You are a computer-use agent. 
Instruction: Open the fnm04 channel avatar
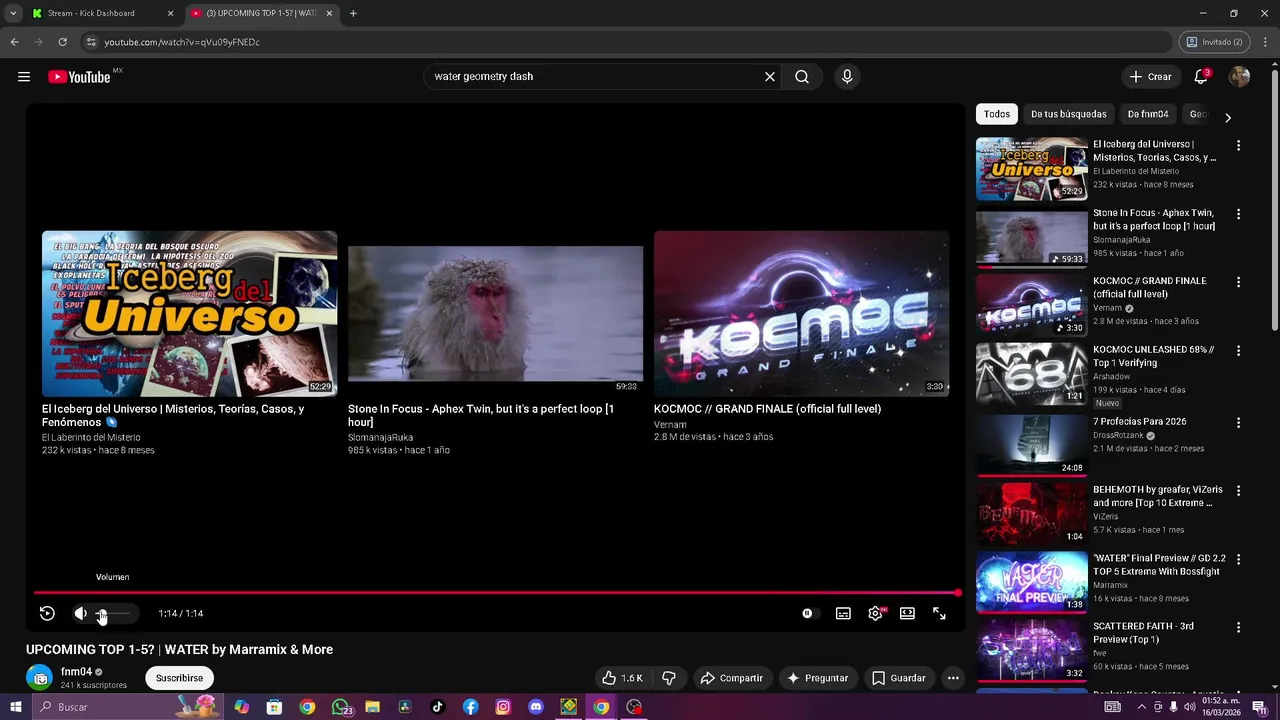pos(39,677)
